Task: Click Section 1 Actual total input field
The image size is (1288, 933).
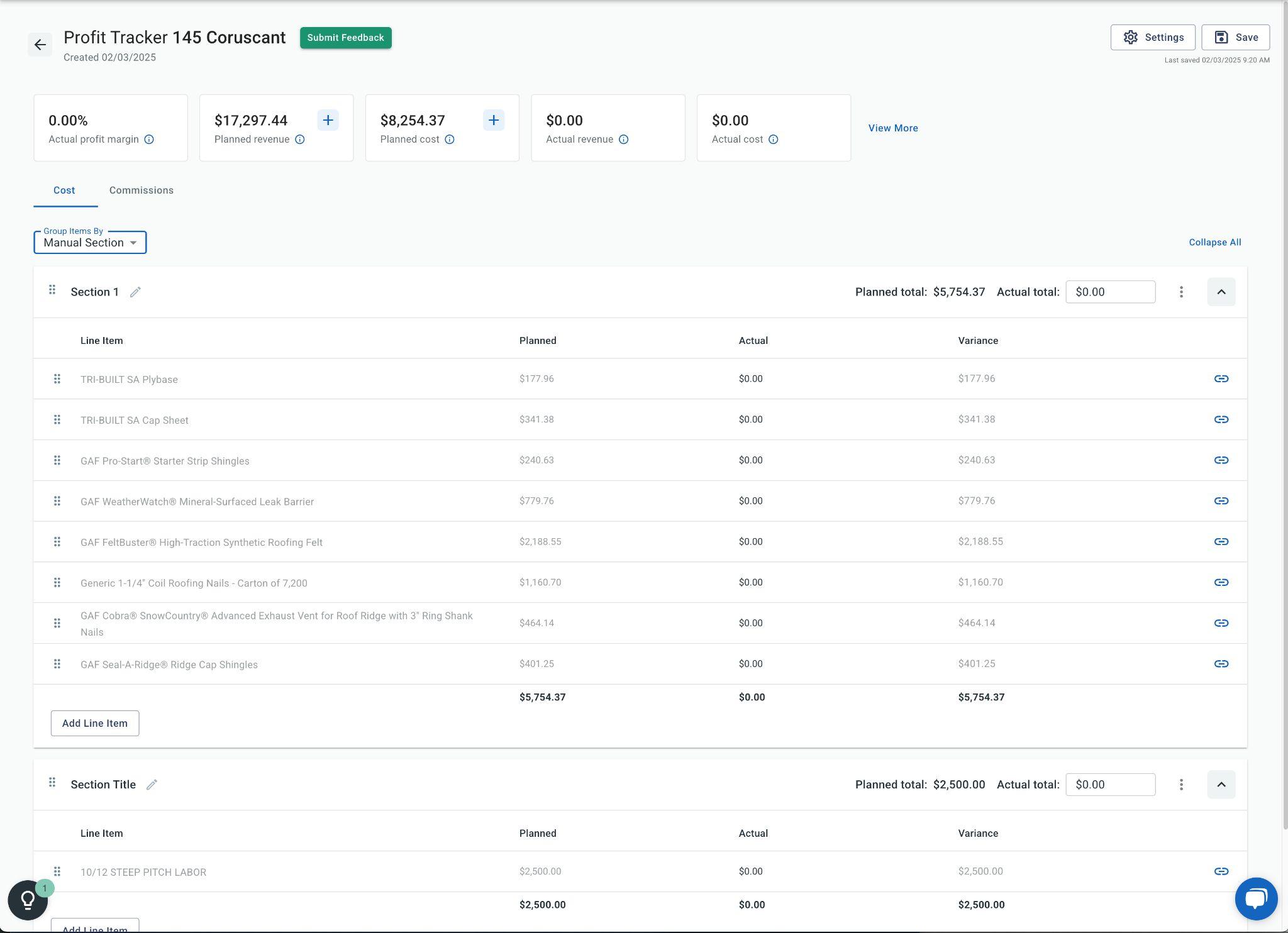Action: pos(1110,292)
